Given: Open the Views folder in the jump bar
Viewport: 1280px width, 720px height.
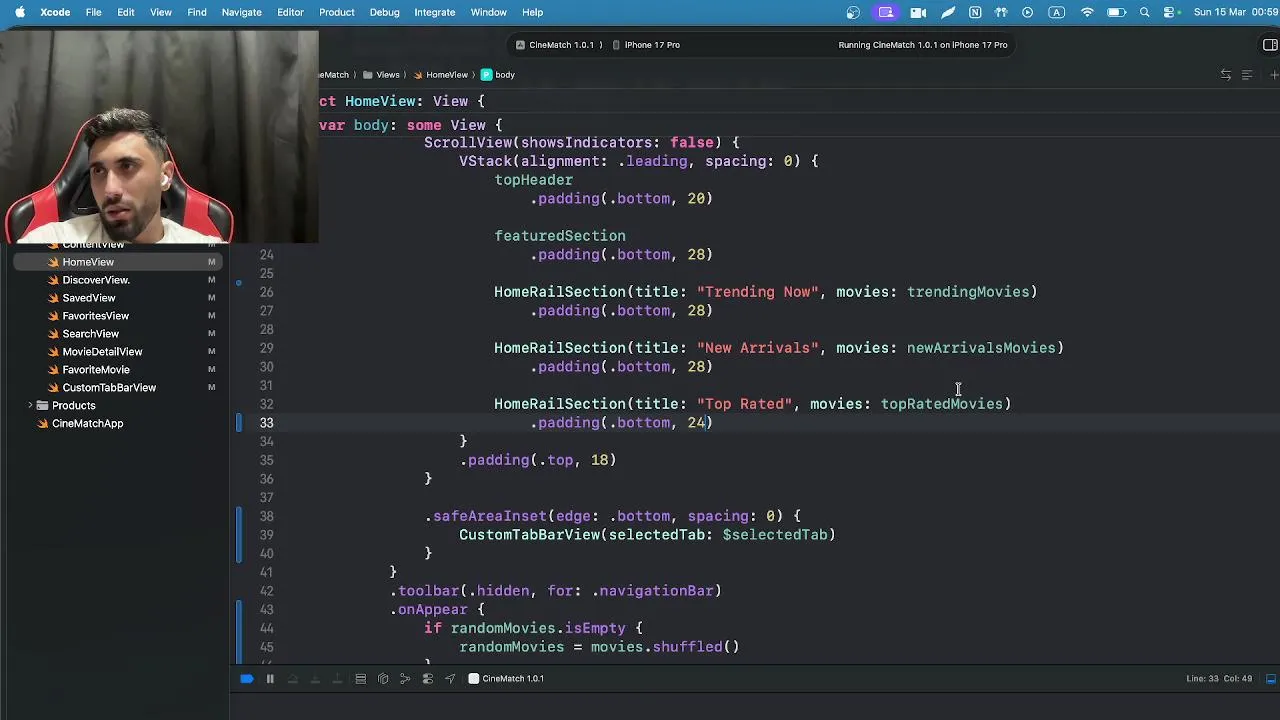Looking at the screenshot, I should pos(381,75).
